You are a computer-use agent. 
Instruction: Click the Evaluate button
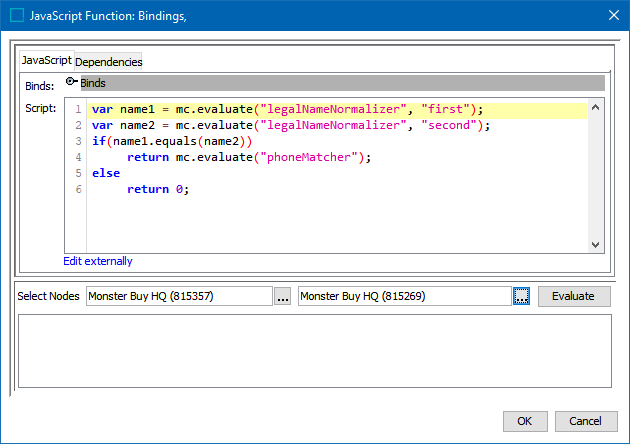coord(574,296)
